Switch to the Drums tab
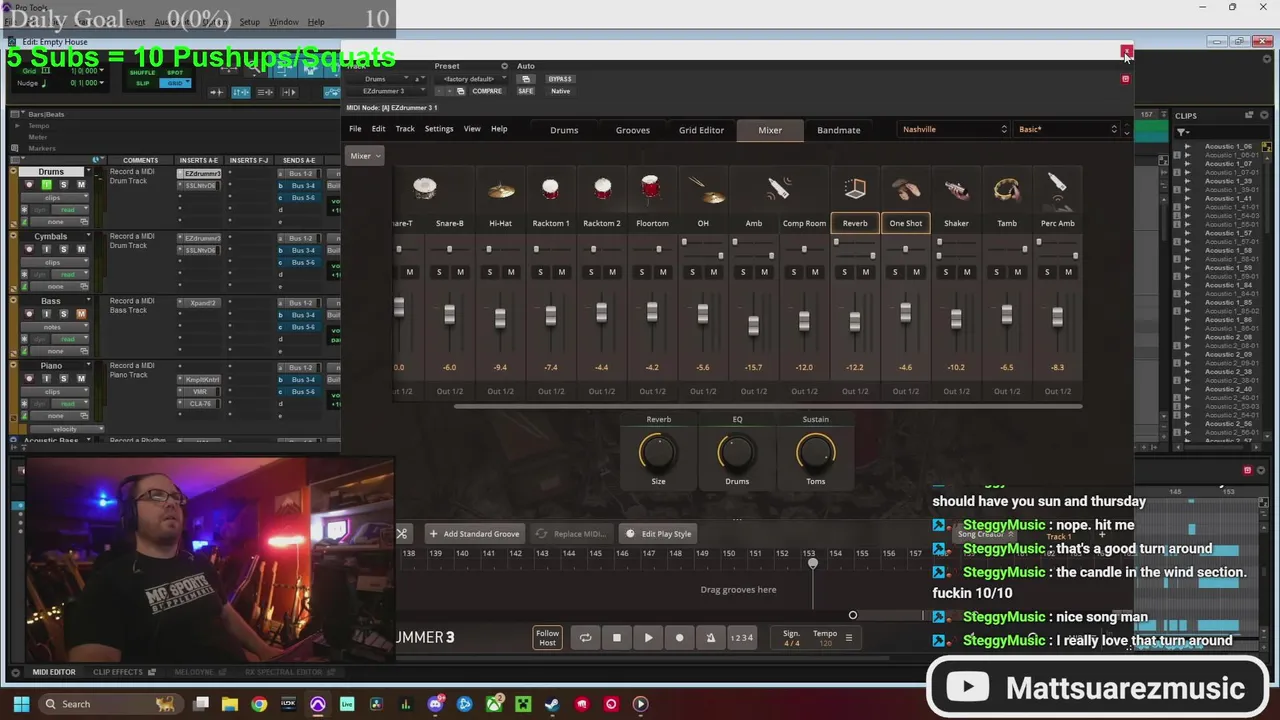This screenshot has width=1280, height=720. [x=564, y=130]
